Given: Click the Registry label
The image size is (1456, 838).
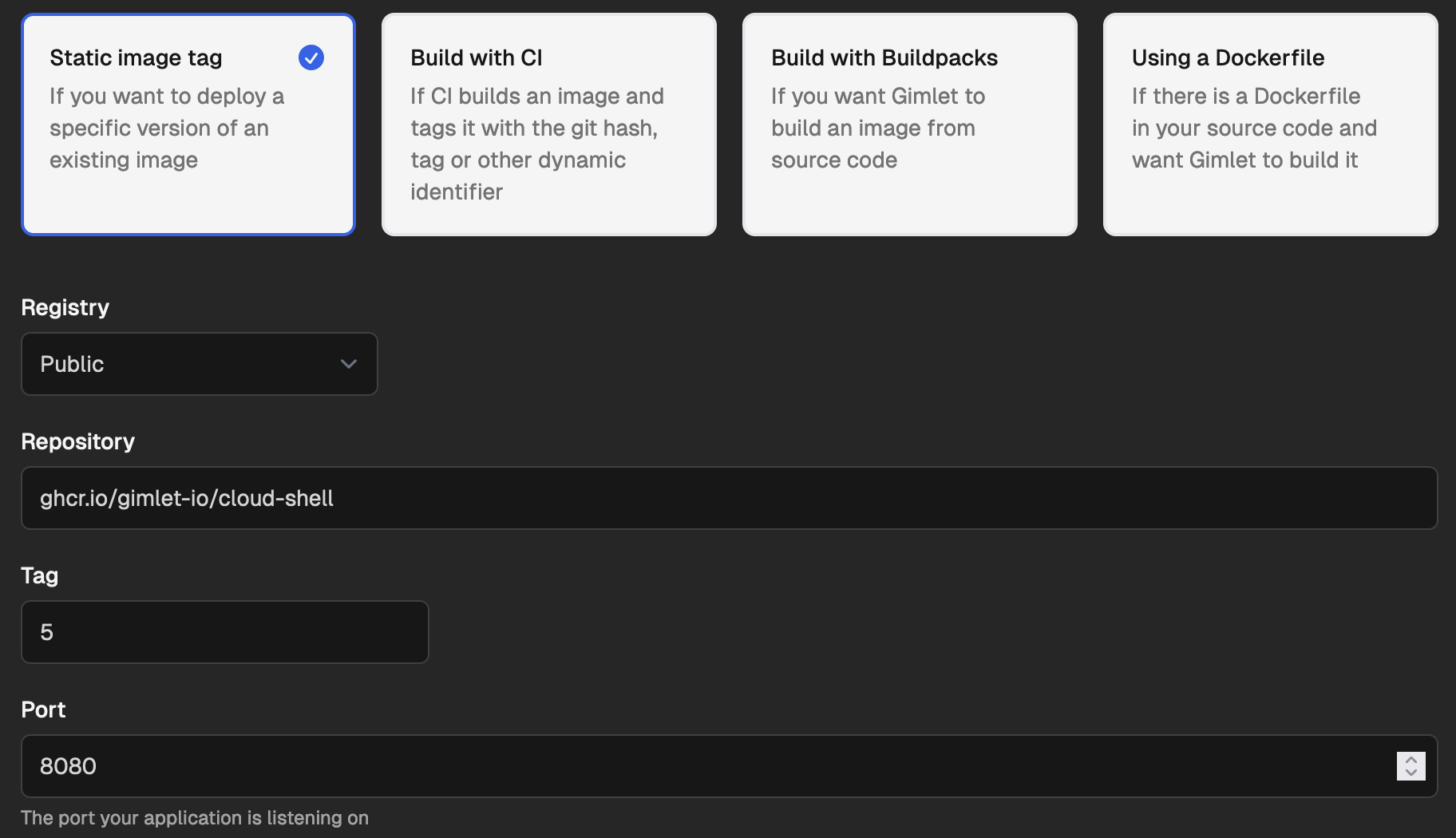Looking at the screenshot, I should (65, 307).
